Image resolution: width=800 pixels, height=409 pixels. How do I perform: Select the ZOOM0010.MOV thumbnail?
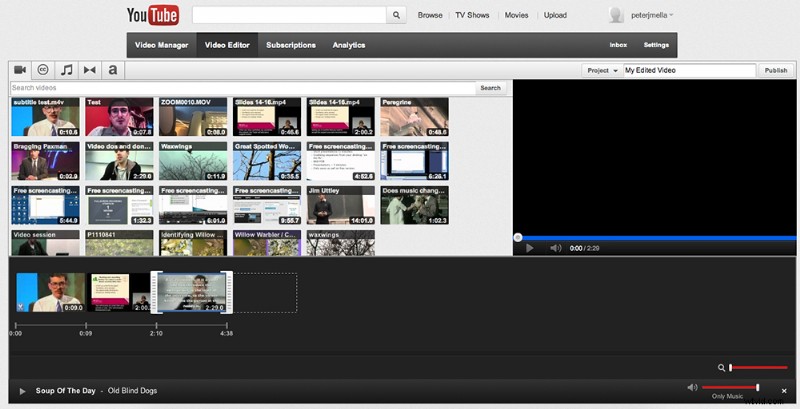[193, 117]
